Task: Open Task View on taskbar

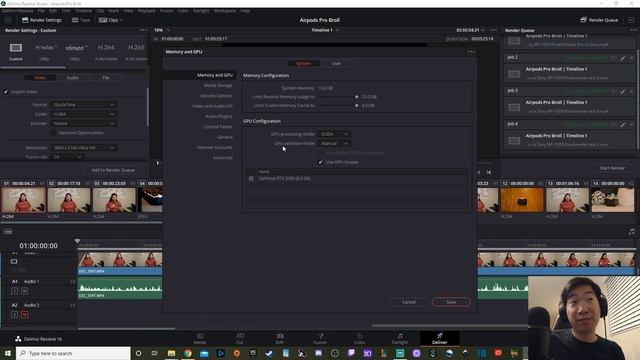Action: coord(155,353)
